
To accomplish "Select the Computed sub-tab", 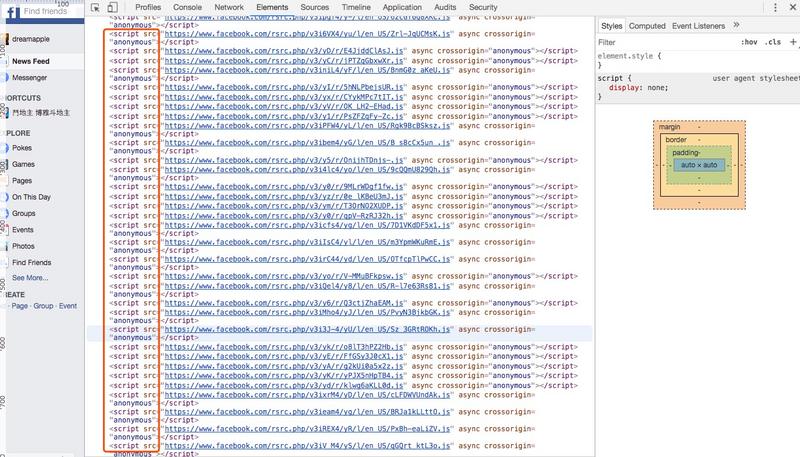I will (647, 26).
